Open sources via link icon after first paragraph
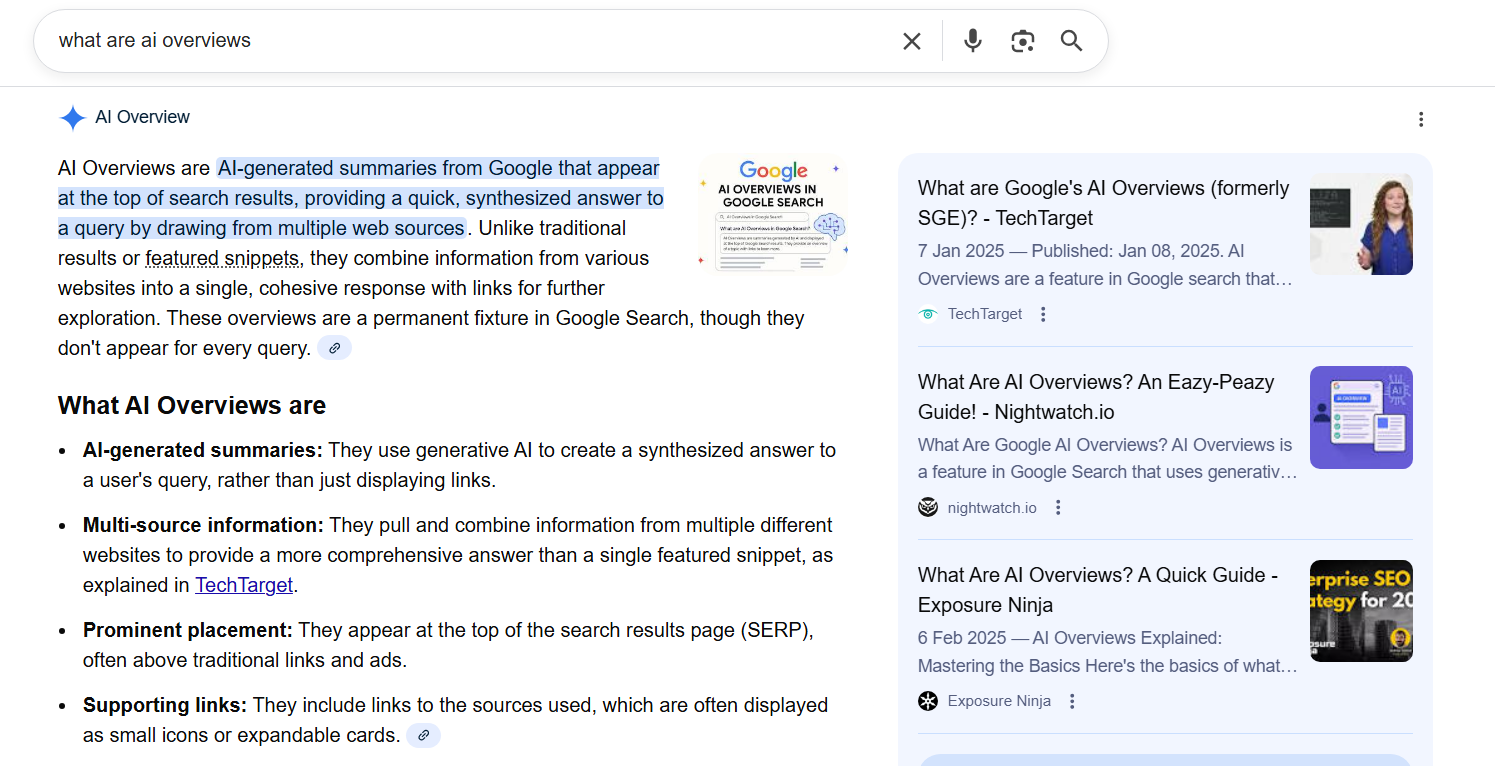 point(334,347)
